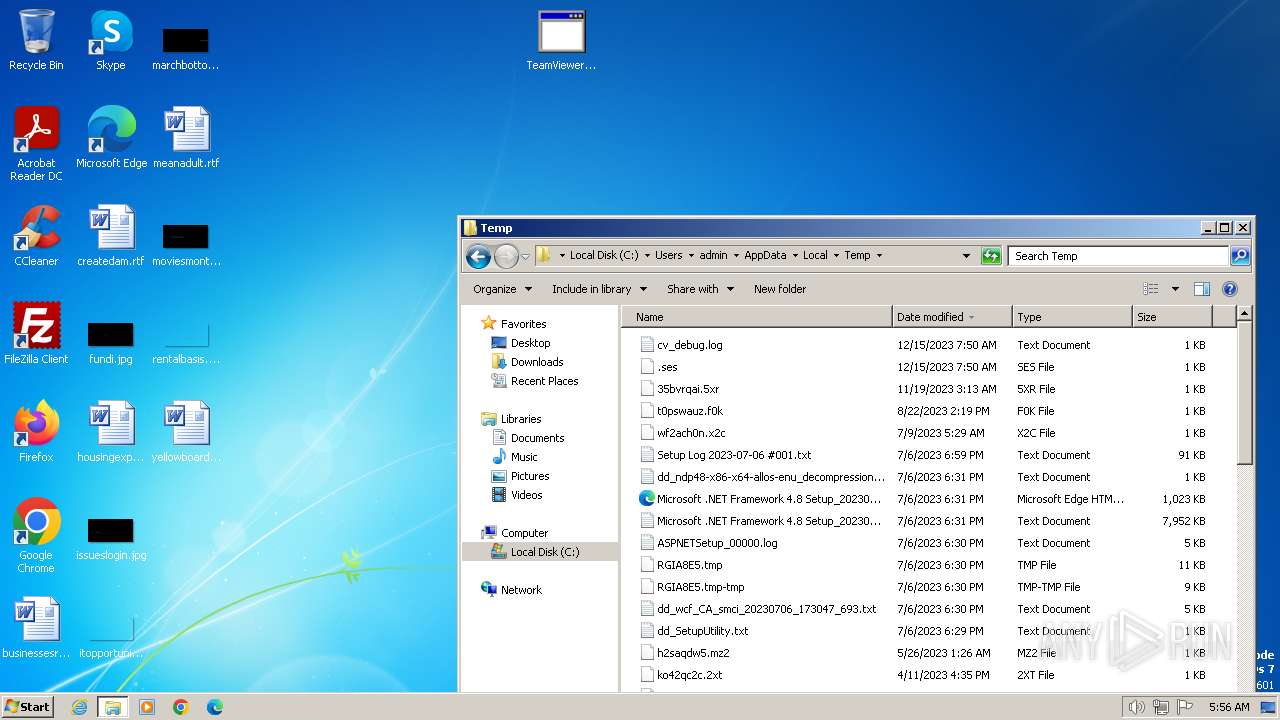Open CCleaner desktop shortcut
This screenshot has width=1280, height=720.
(x=36, y=236)
